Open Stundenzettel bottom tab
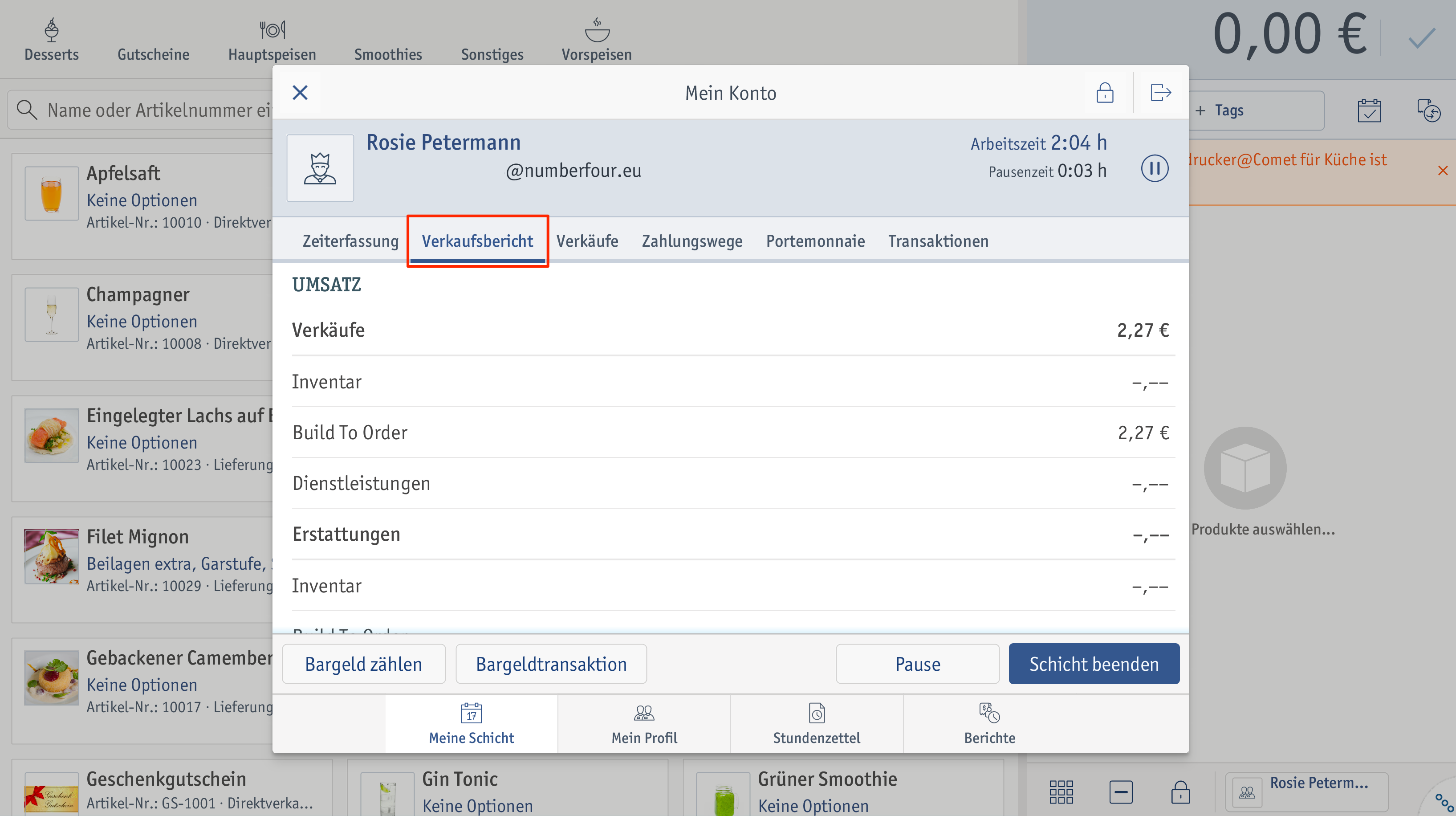The height and width of the screenshot is (816, 1456). tap(816, 724)
